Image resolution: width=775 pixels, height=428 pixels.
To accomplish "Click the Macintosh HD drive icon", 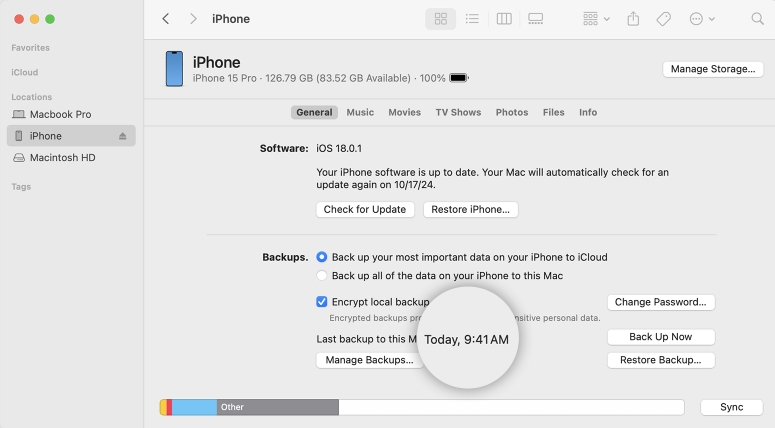I will pyautogui.click(x=19, y=158).
